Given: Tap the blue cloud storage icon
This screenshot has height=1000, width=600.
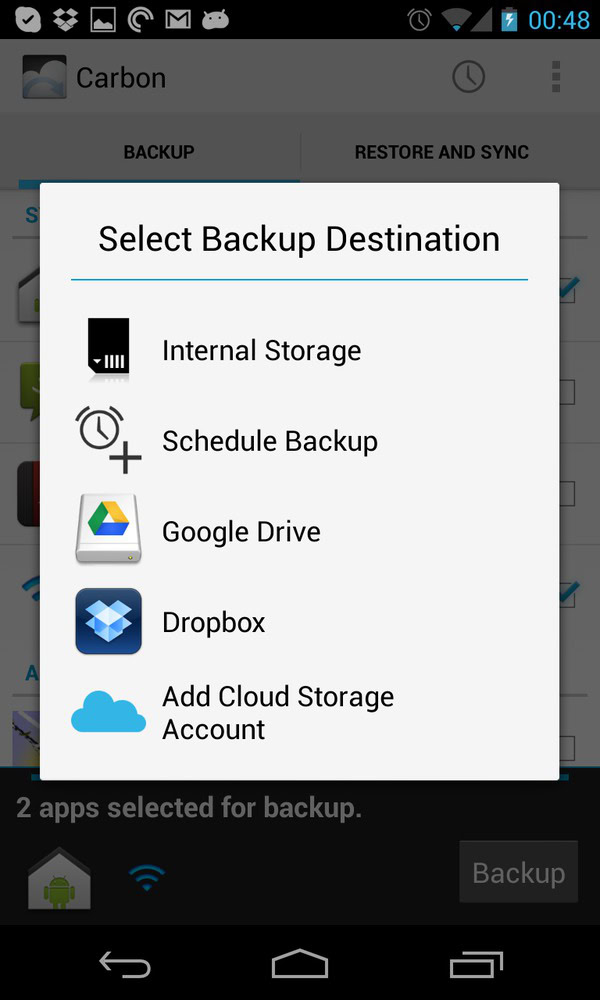Looking at the screenshot, I should click(108, 712).
